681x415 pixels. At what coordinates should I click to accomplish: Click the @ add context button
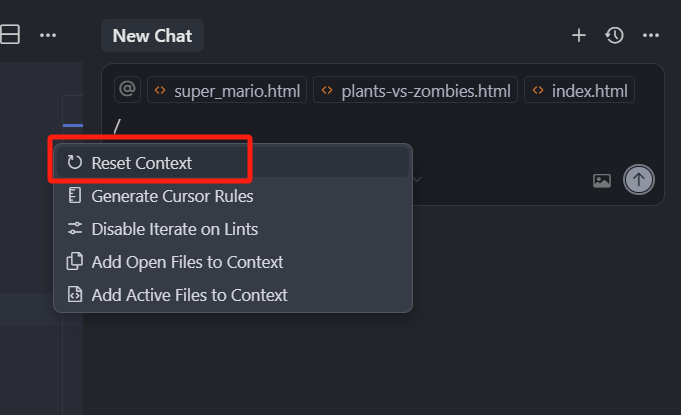point(127,89)
